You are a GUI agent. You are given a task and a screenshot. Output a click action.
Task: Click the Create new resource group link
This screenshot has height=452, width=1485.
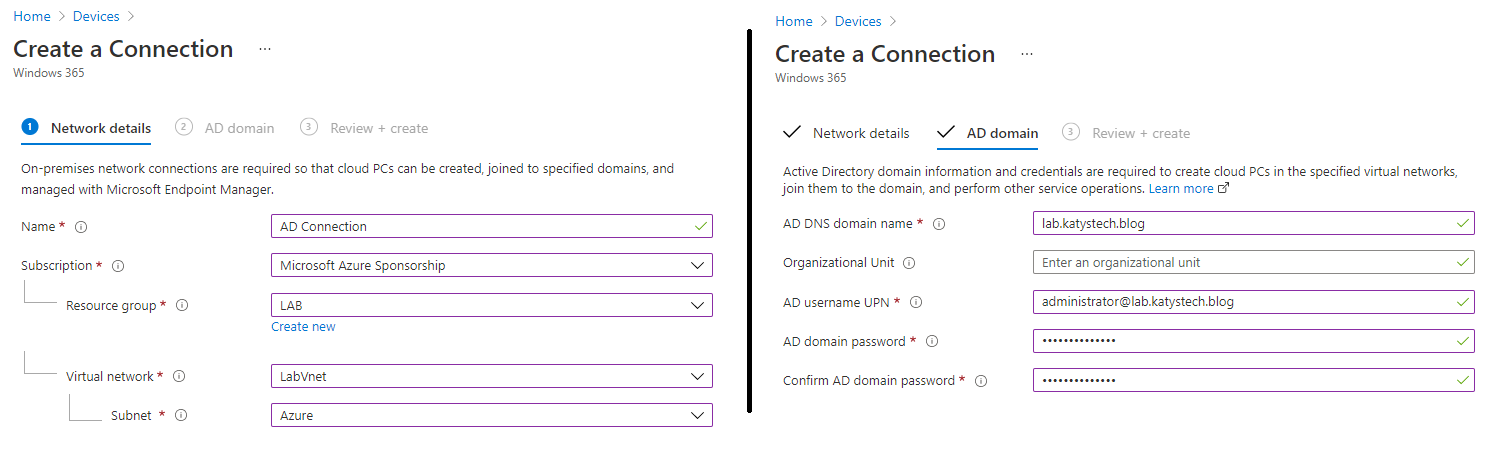[303, 327]
